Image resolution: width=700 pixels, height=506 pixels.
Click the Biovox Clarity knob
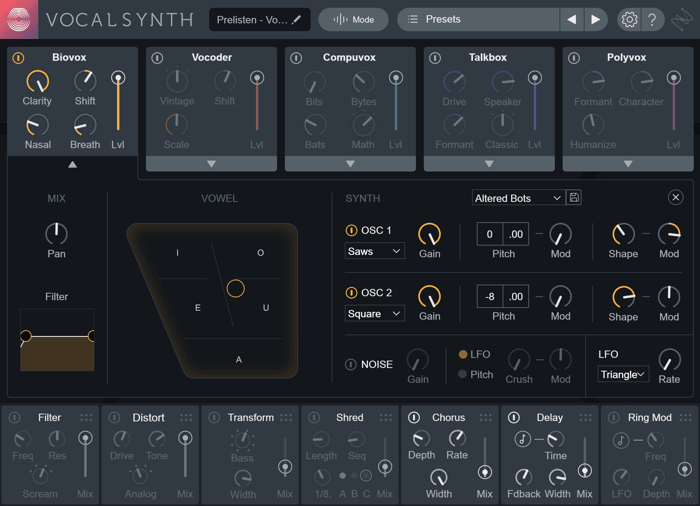click(x=38, y=82)
